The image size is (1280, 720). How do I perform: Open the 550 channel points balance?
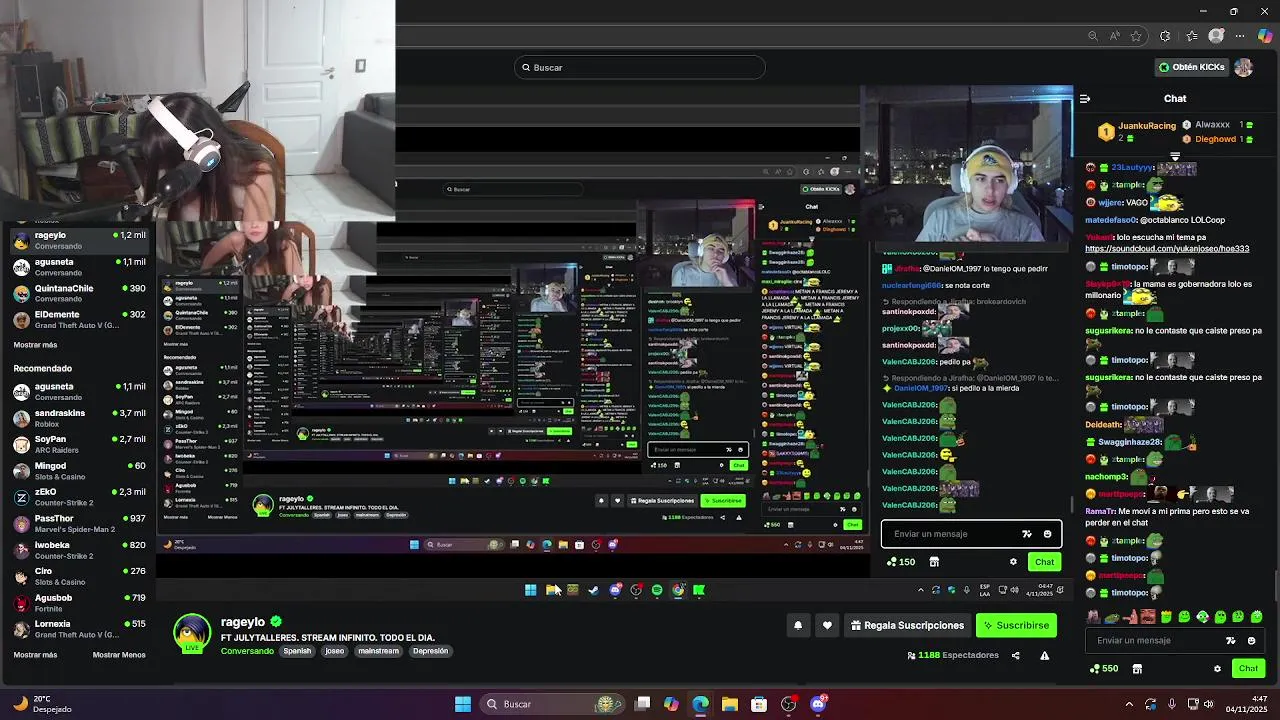click(x=1103, y=668)
